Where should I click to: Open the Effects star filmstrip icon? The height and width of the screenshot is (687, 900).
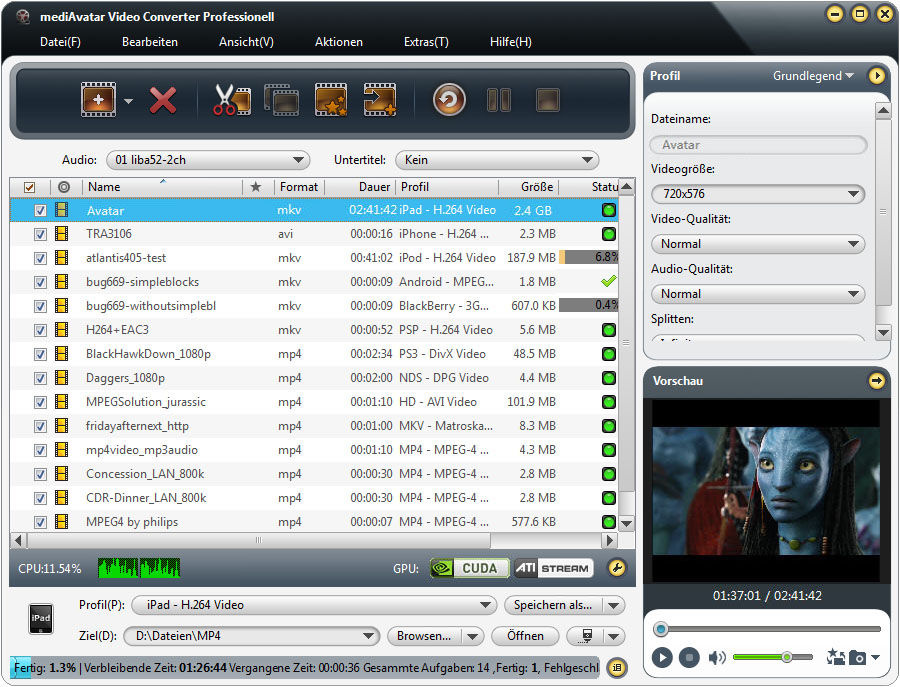pyautogui.click(x=331, y=100)
